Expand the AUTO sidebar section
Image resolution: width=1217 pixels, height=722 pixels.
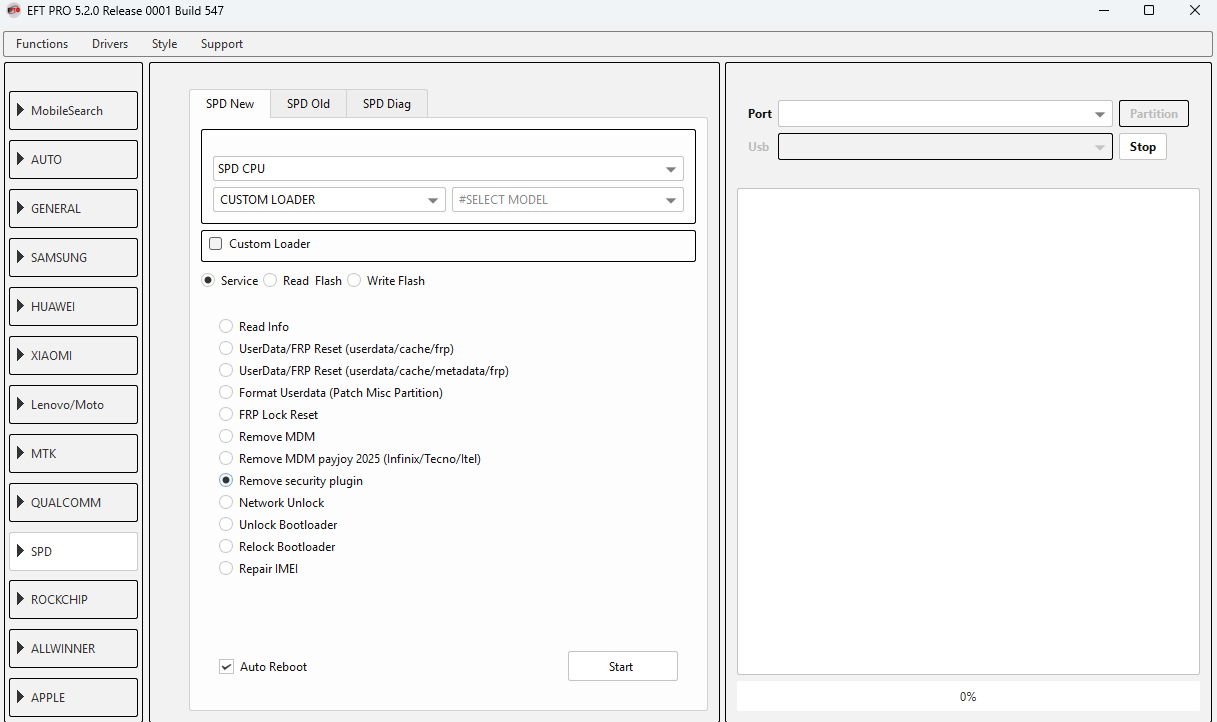tap(74, 160)
